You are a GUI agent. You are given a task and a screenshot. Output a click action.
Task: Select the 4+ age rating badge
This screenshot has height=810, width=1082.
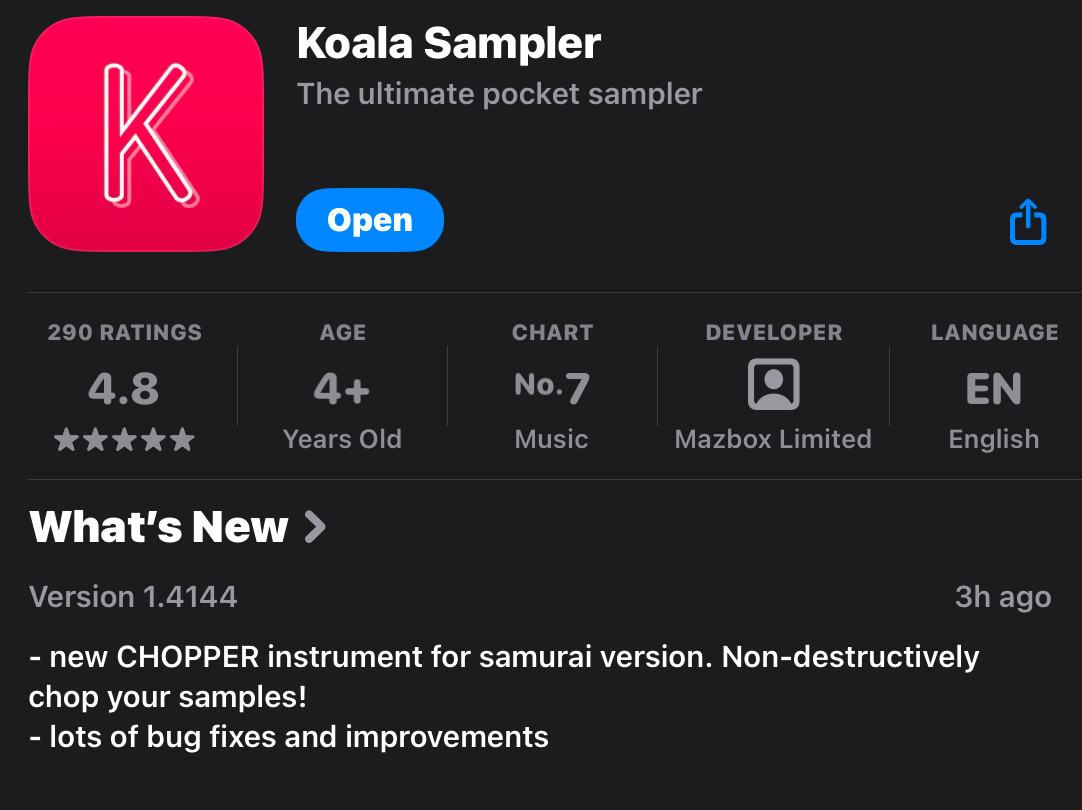coord(342,388)
